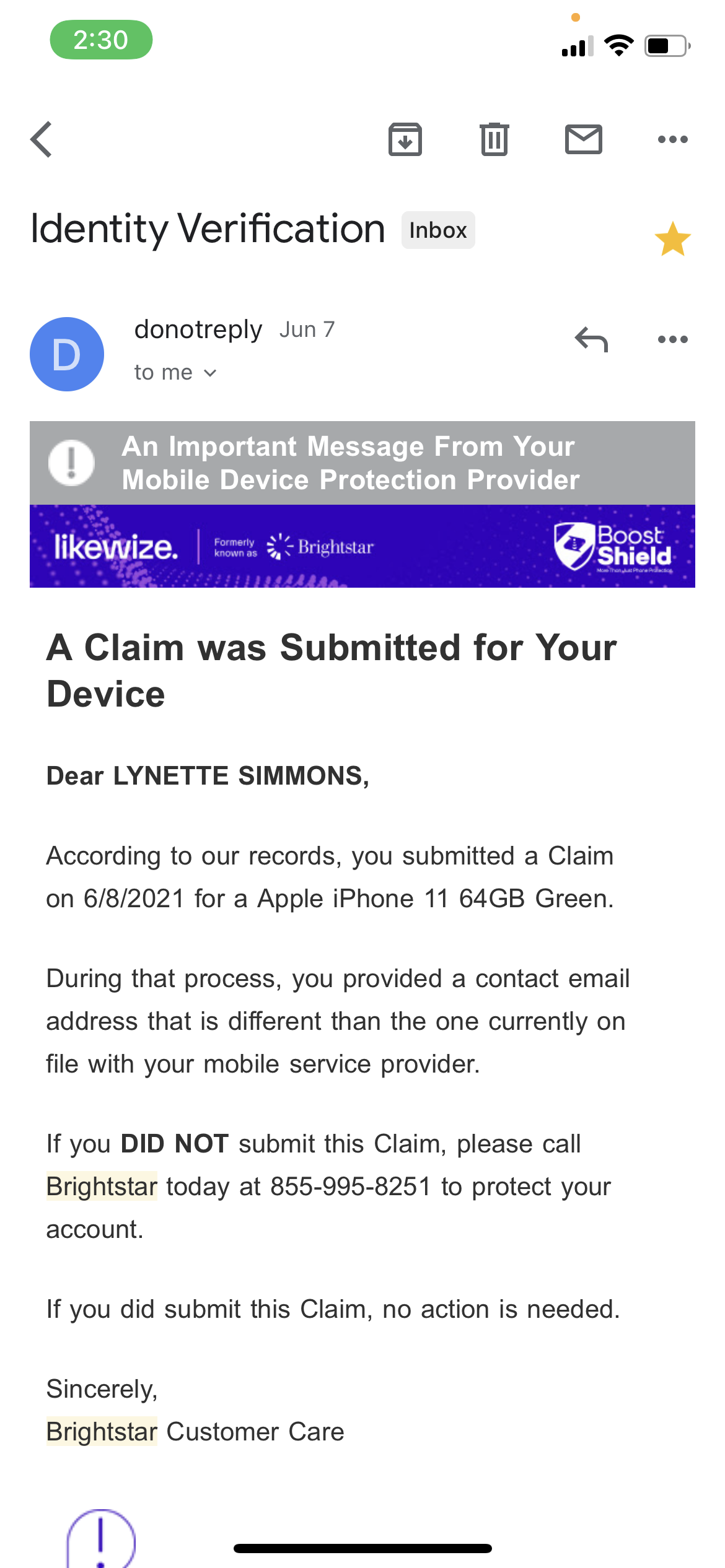Call 855-995-8251 from the email body
Screen dimensions: 725x1568
[x=350, y=1186]
